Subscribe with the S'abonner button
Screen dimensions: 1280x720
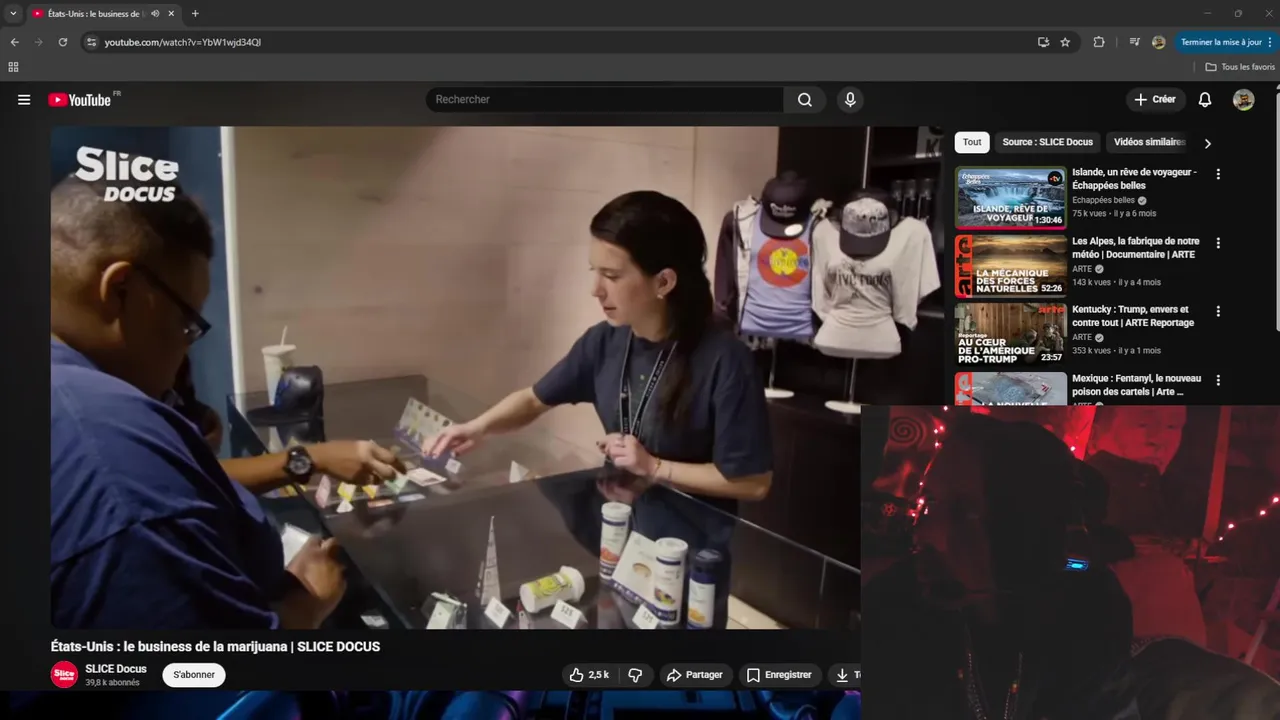(x=194, y=675)
